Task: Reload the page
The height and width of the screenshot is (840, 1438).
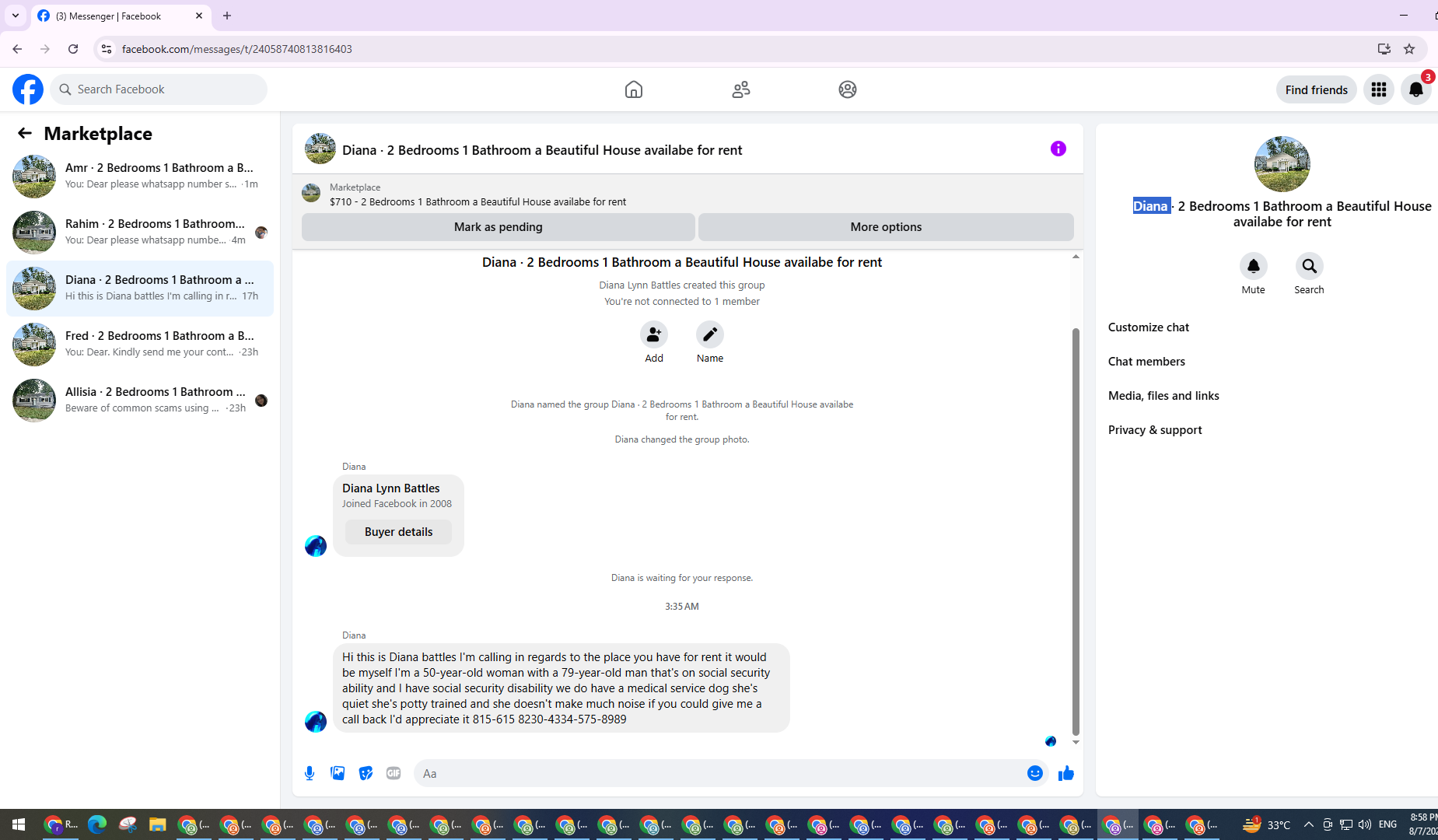Action: coord(73,49)
